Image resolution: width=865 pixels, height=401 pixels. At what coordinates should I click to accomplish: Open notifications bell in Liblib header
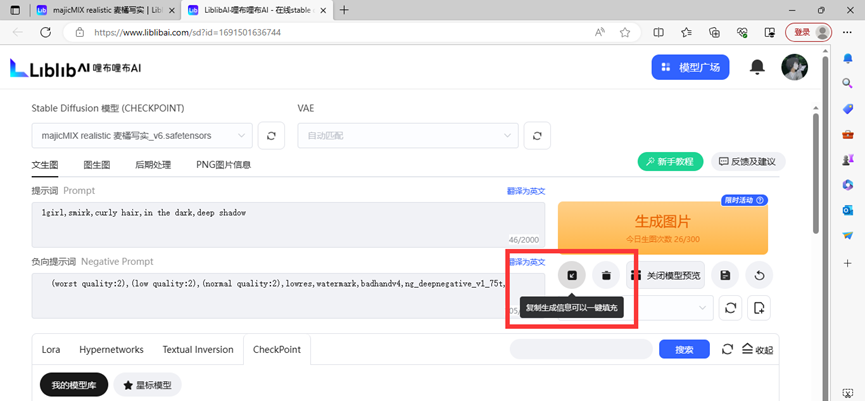click(757, 67)
